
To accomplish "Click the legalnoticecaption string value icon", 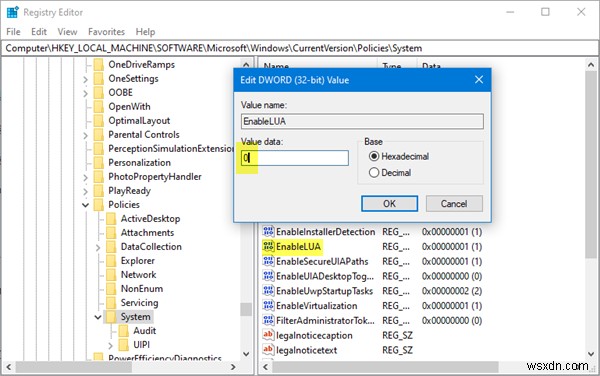I will [x=268, y=335].
